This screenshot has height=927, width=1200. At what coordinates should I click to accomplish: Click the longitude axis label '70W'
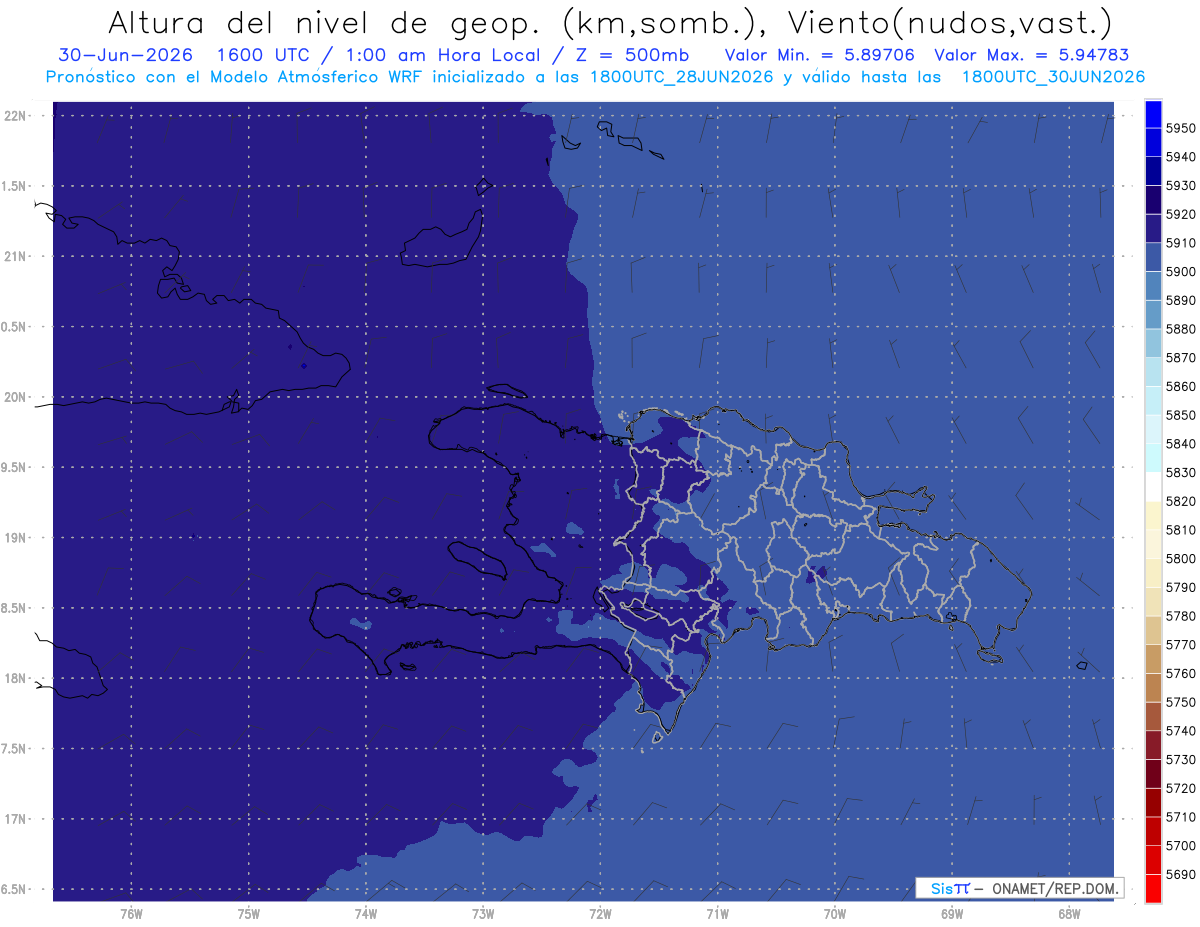tap(835, 914)
